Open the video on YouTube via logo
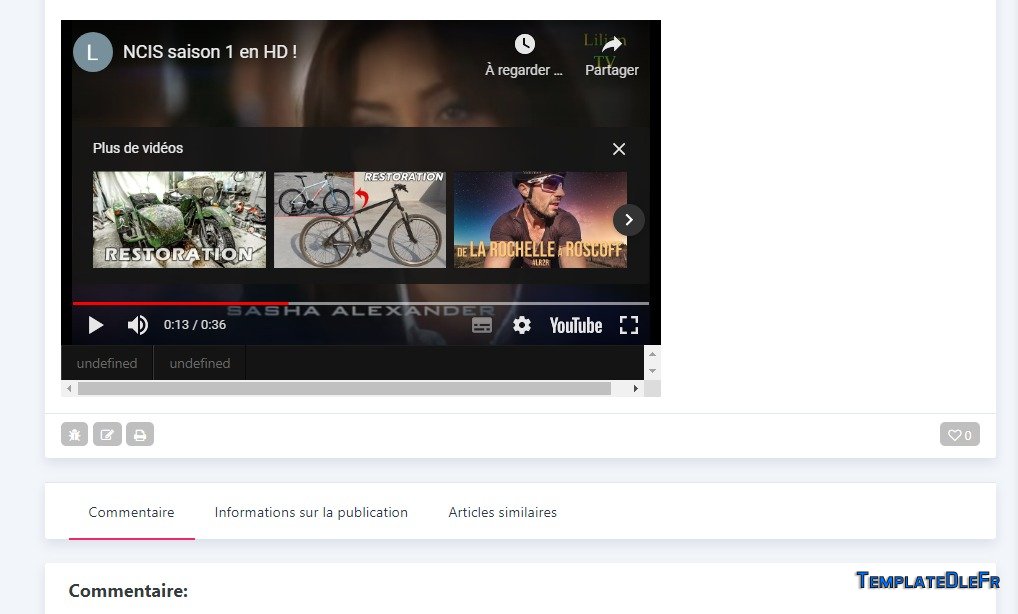The height and width of the screenshot is (614, 1018). click(x=575, y=325)
